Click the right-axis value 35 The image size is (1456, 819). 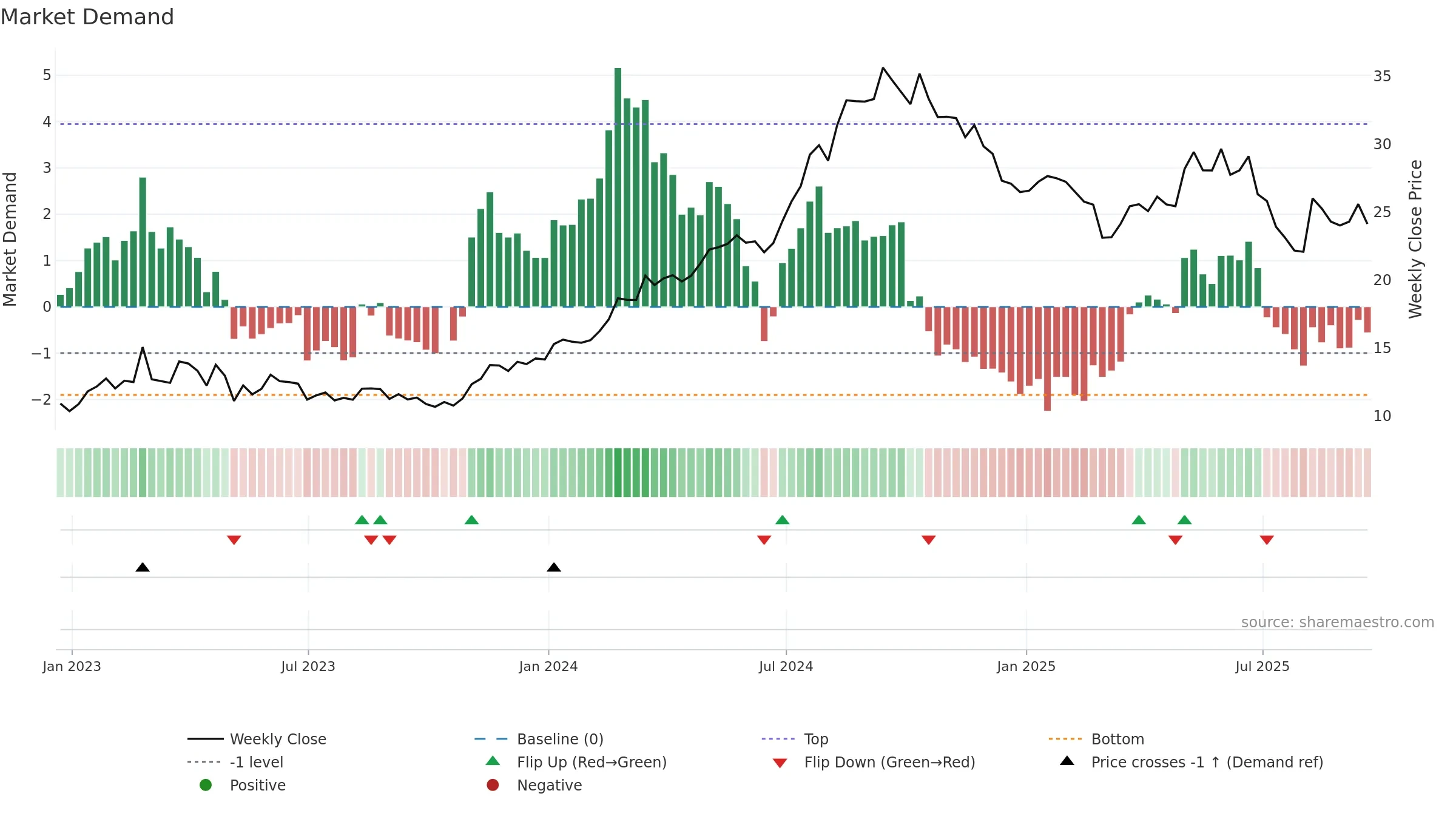pos(1382,76)
